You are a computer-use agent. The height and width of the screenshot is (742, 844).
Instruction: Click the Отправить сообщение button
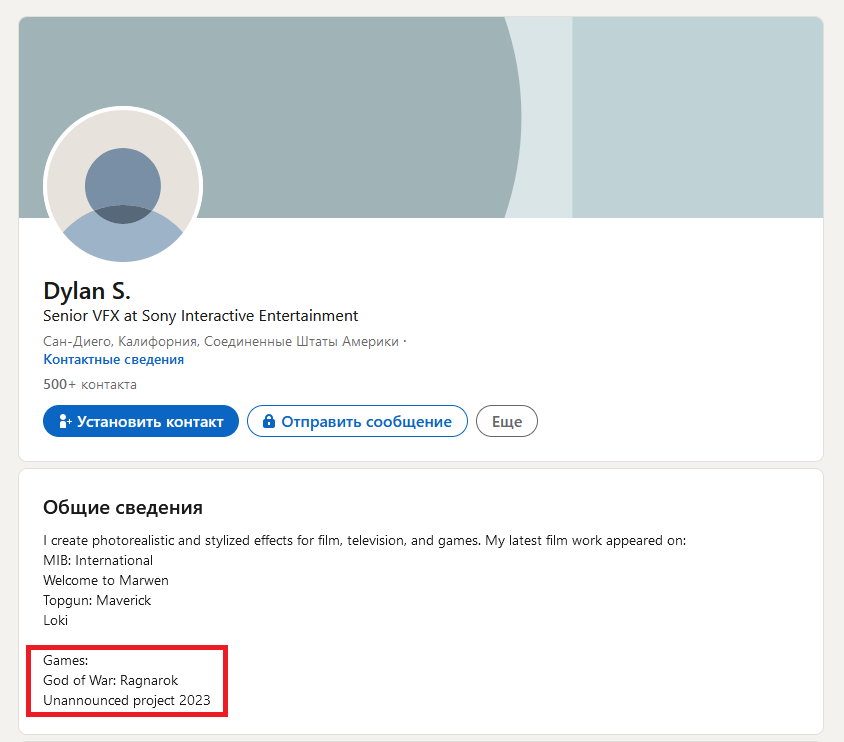(357, 421)
